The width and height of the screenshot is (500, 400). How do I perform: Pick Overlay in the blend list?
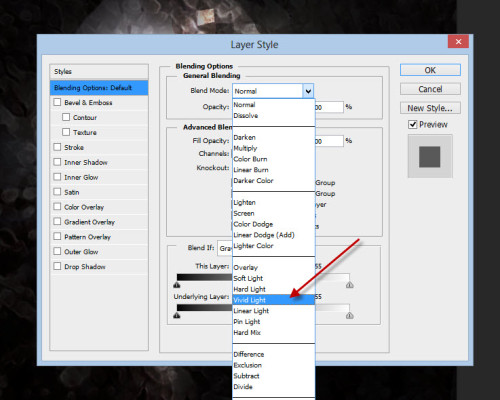[x=273, y=267]
